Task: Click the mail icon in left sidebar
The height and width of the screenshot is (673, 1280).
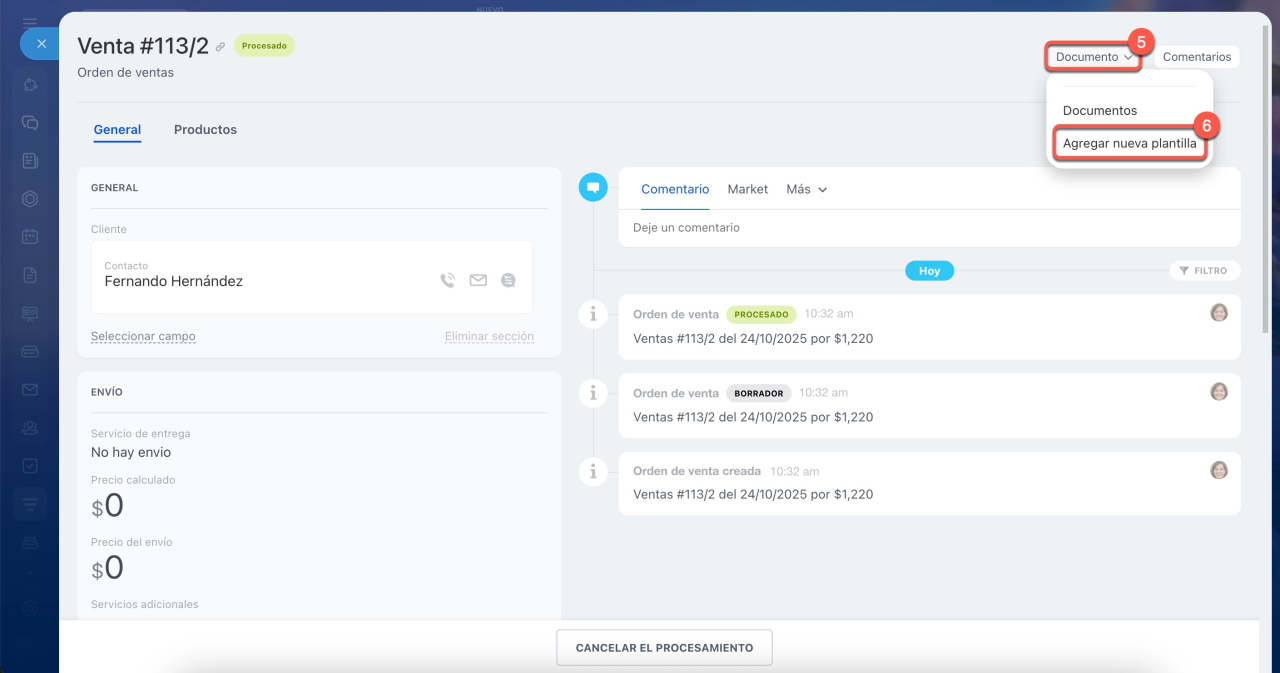Action: (x=30, y=390)
